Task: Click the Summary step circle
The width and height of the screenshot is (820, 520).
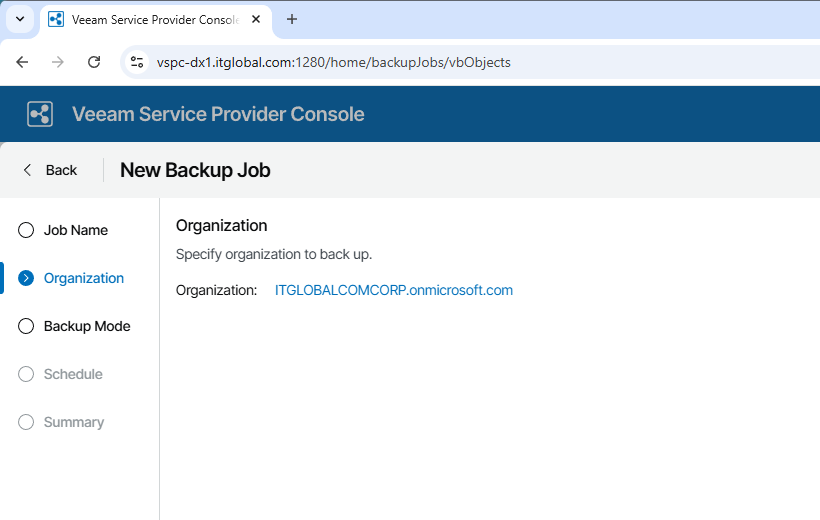Action: tap(26, 422)
